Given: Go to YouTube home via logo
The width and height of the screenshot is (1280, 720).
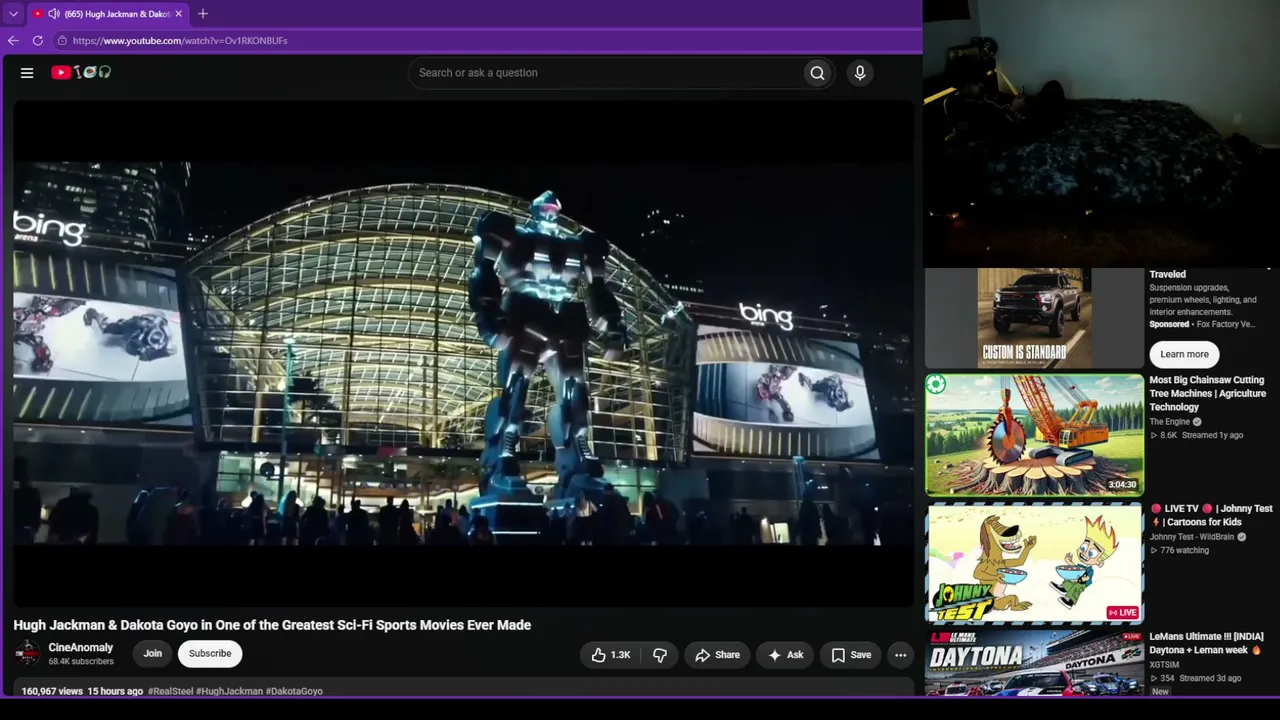Looking at the screenshot, I should [81, 72].
